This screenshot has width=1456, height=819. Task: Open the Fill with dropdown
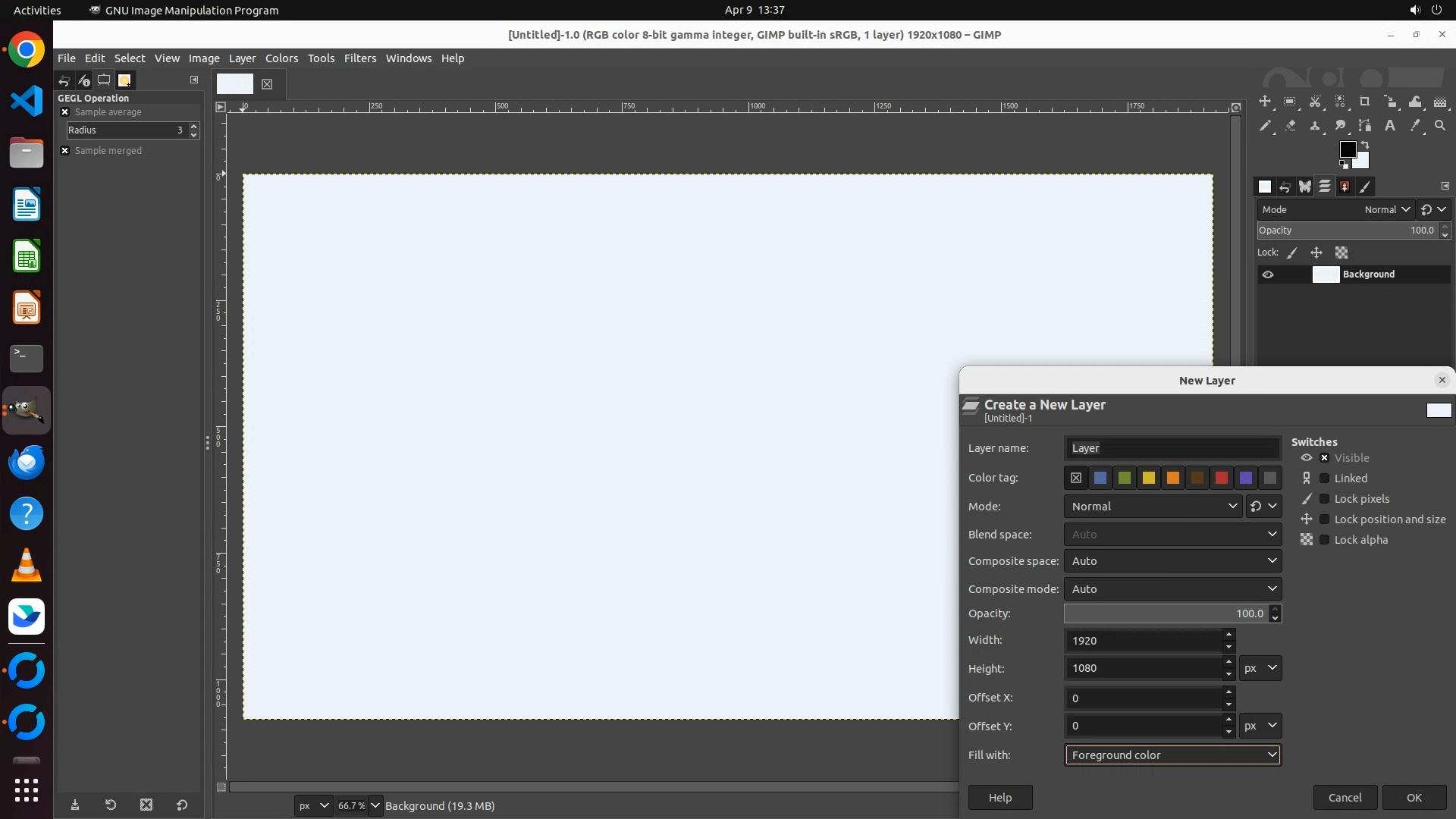[x=1172, y=755]
